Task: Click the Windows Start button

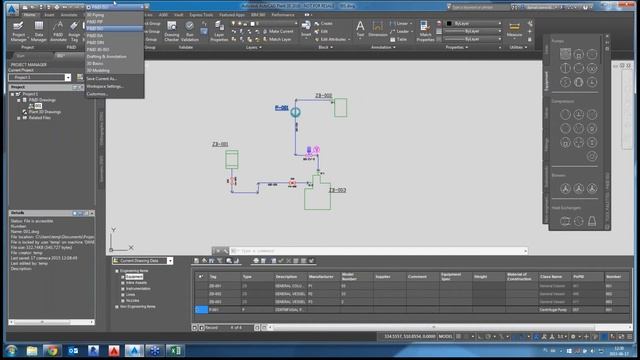Action: [x=11, y=351]
